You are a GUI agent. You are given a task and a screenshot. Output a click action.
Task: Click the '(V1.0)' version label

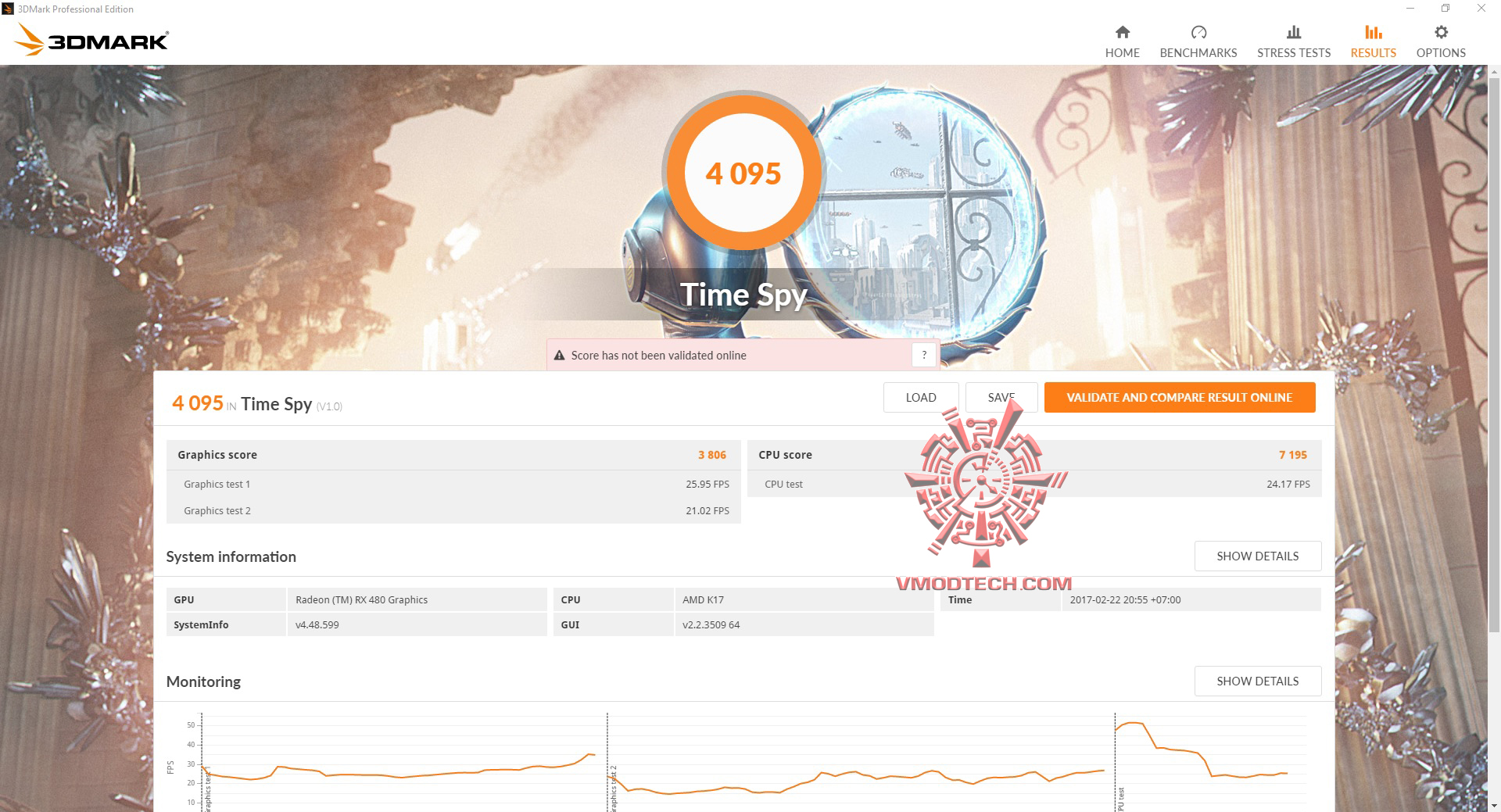(x=329, y=406)
